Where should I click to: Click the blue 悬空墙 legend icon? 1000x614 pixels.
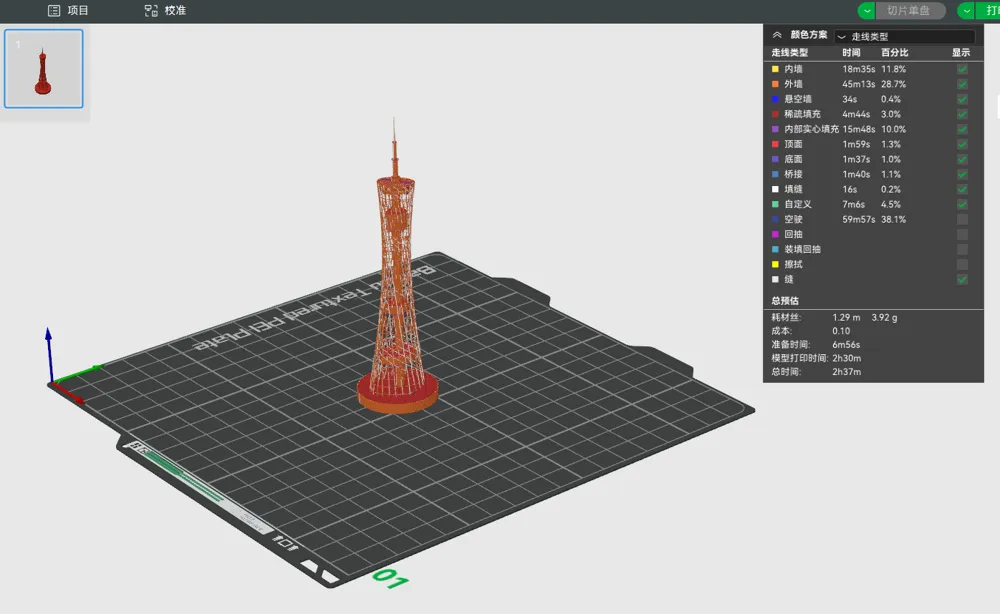pos(775,99)
